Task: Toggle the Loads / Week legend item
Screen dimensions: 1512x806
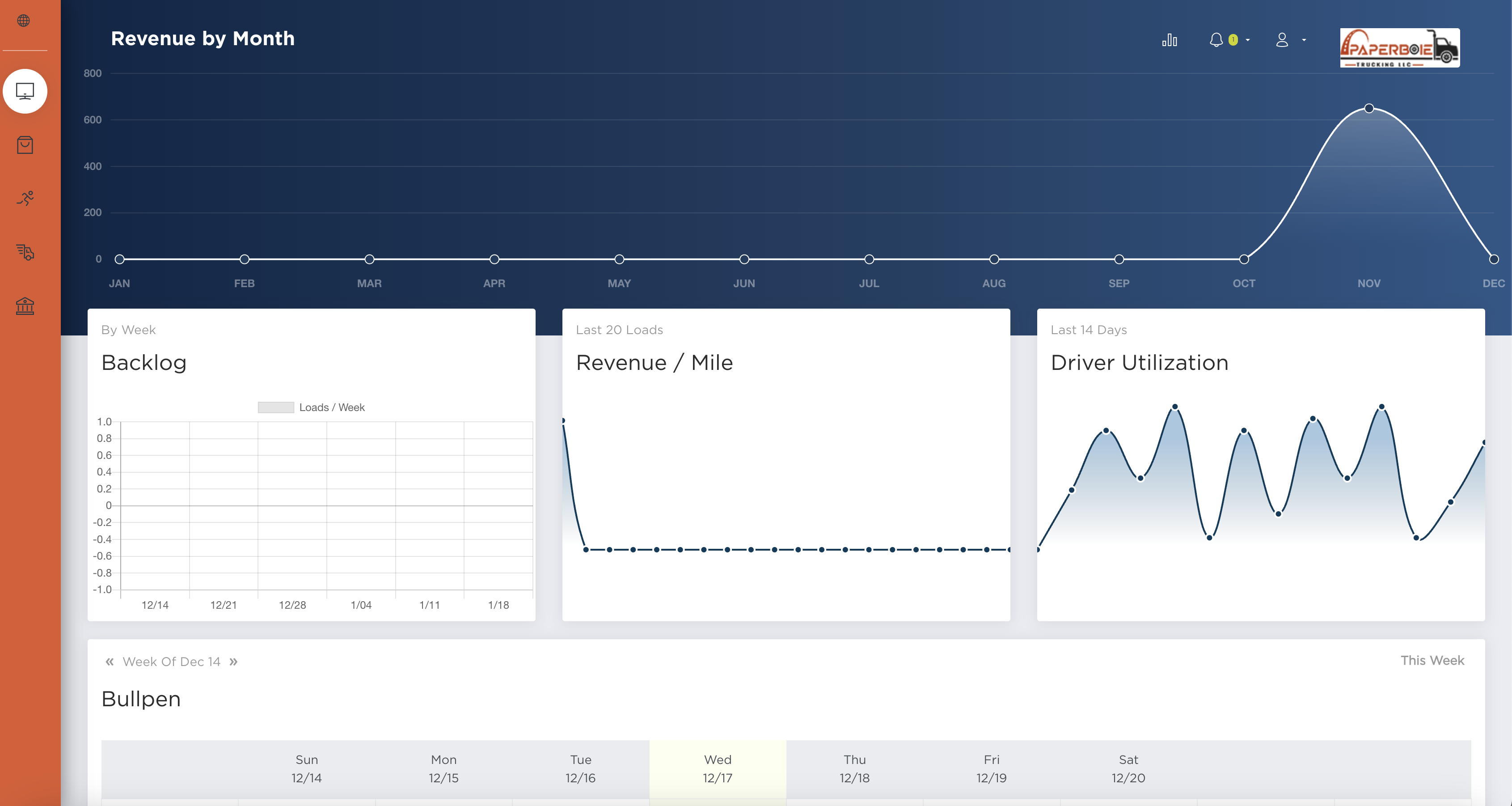Action: (x=311, y=407)
